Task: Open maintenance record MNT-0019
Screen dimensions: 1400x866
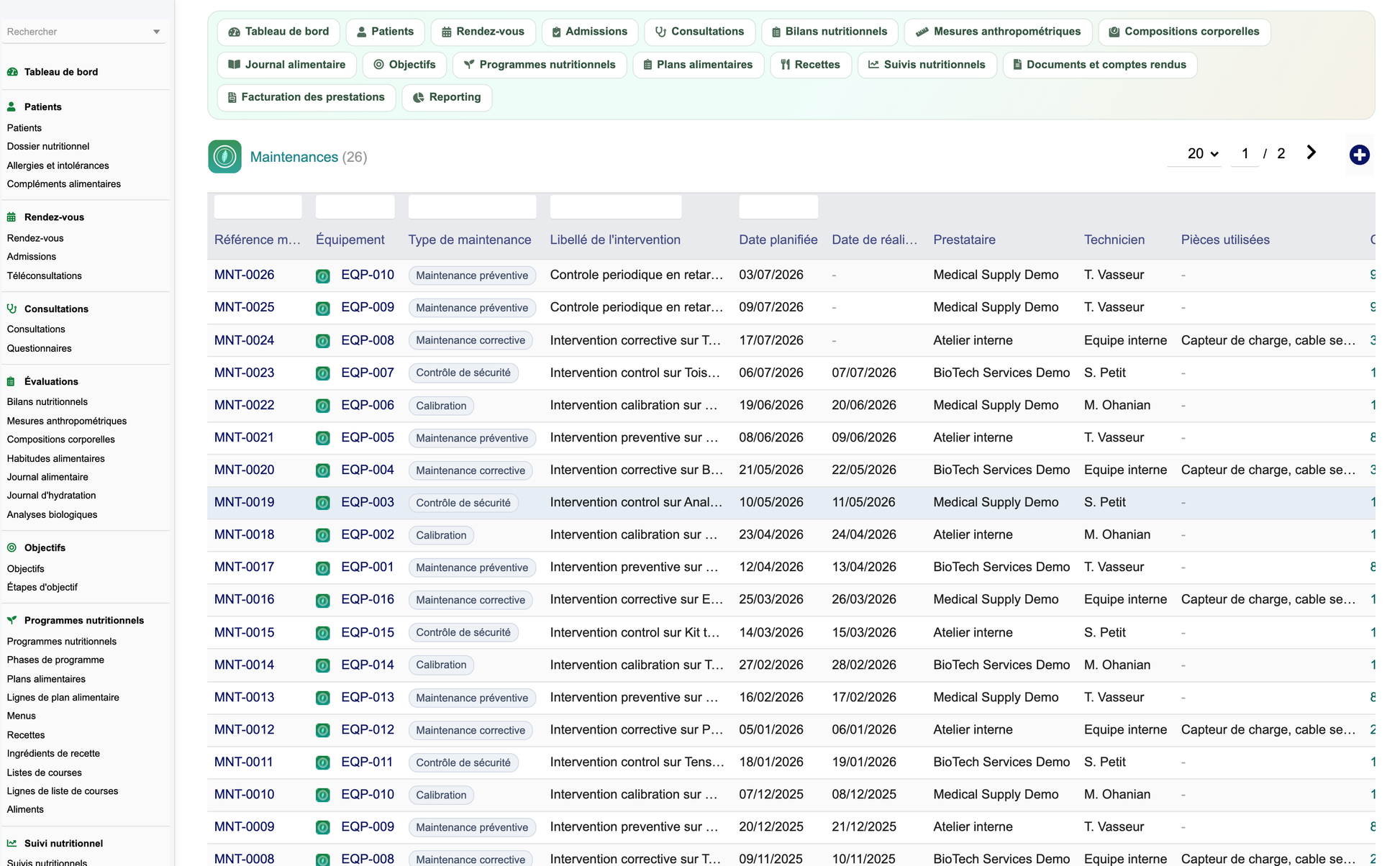Action: point(244,502)
